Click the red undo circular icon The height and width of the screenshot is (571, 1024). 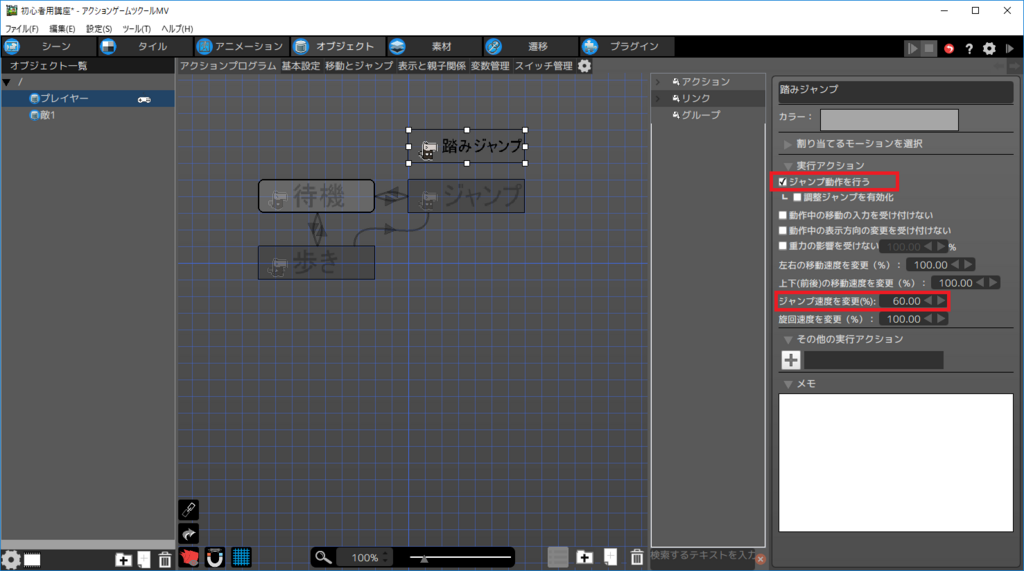click(949, 48)
